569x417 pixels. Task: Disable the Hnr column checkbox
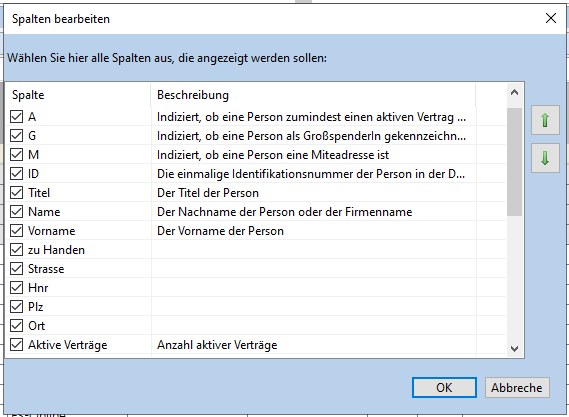pyautogui.click(x=16, y=288)
